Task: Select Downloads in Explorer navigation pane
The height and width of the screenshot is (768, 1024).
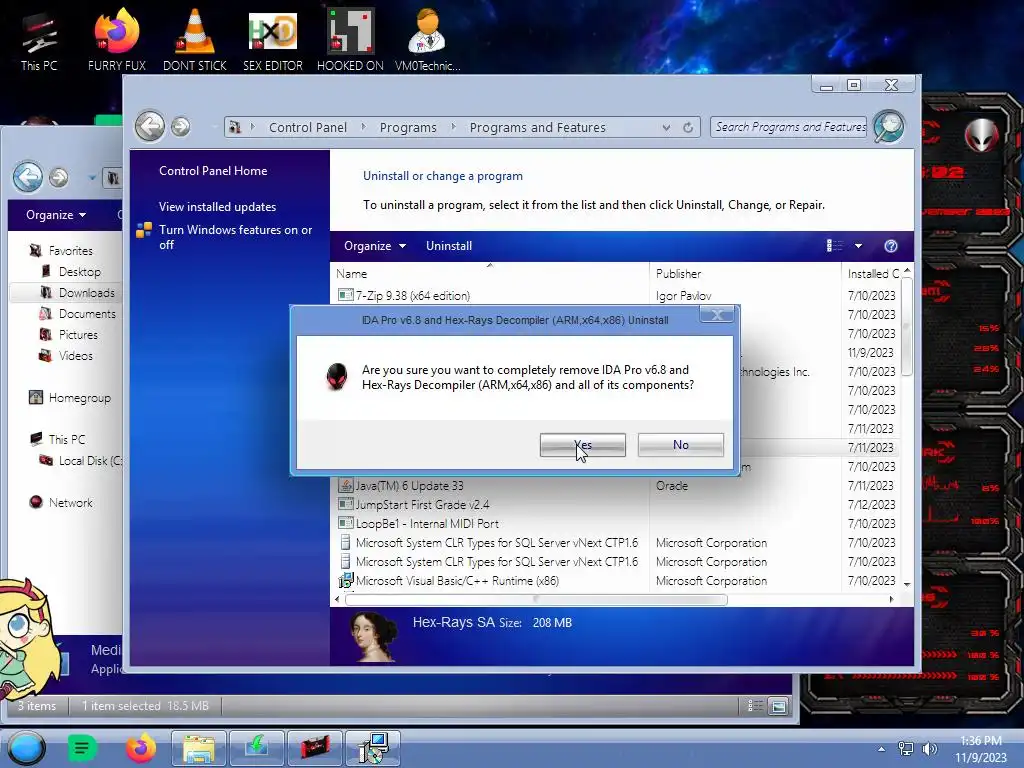Action: click(x=86, y=293)
